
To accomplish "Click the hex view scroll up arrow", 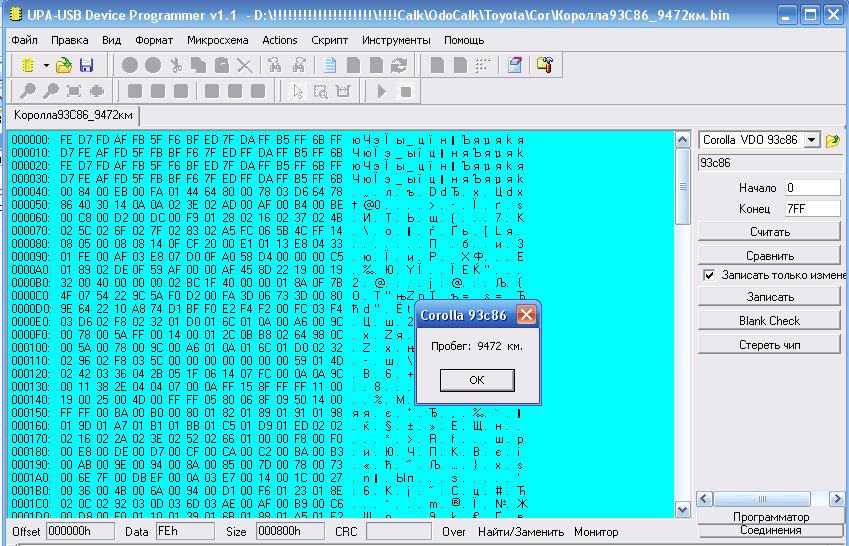I will click(683, 139).
